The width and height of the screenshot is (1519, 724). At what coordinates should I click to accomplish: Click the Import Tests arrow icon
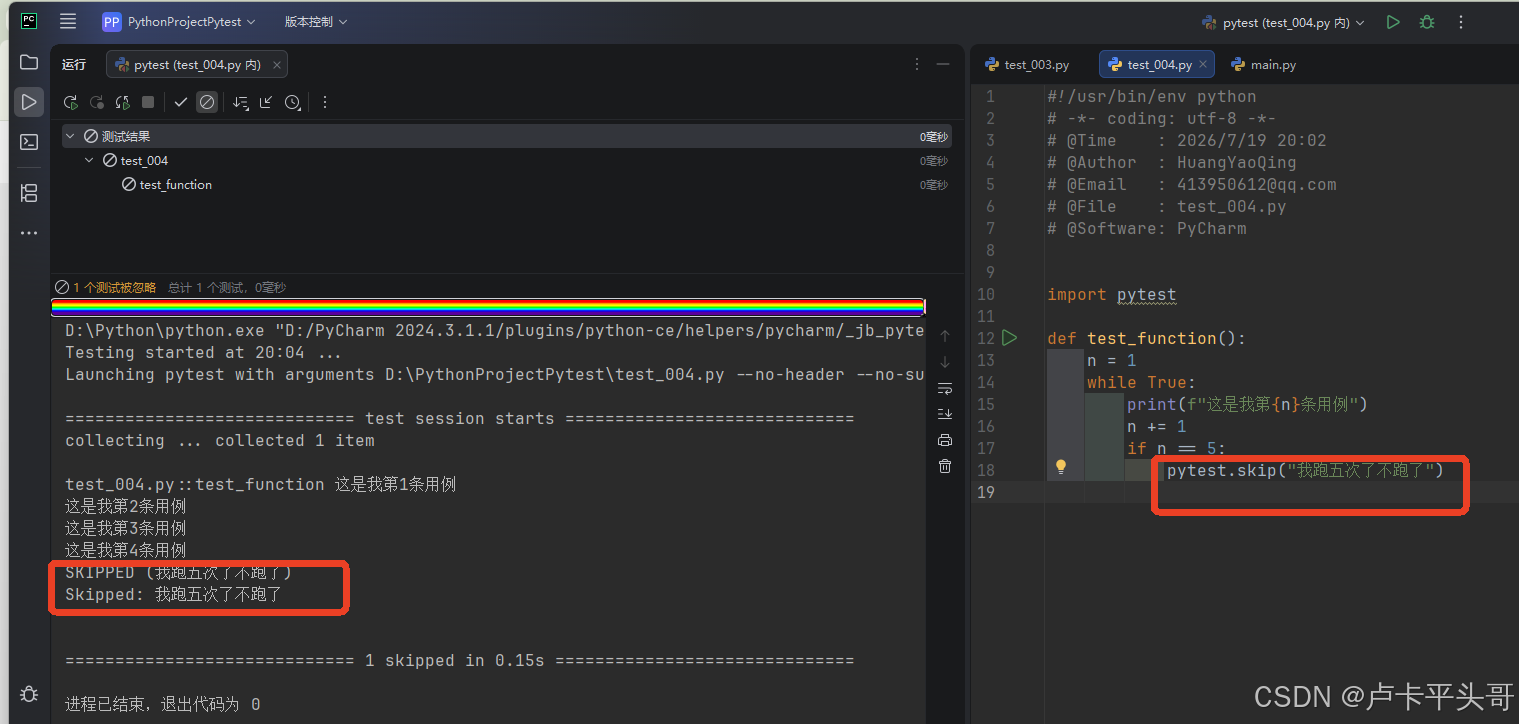pos(266,102)
